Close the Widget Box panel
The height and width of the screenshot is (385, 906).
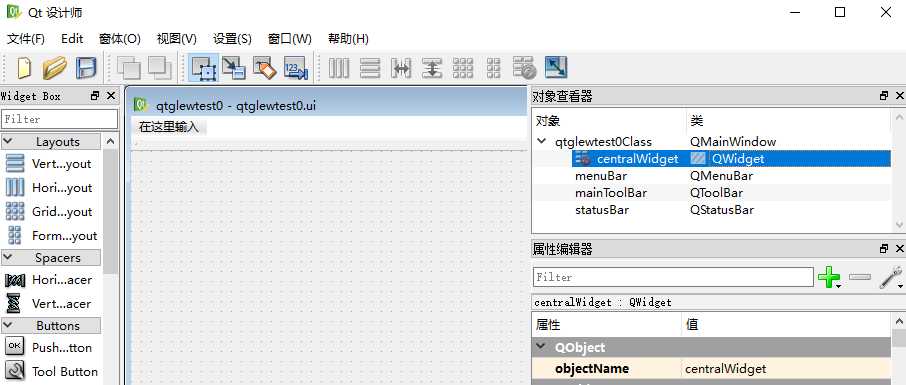point(111,96)
